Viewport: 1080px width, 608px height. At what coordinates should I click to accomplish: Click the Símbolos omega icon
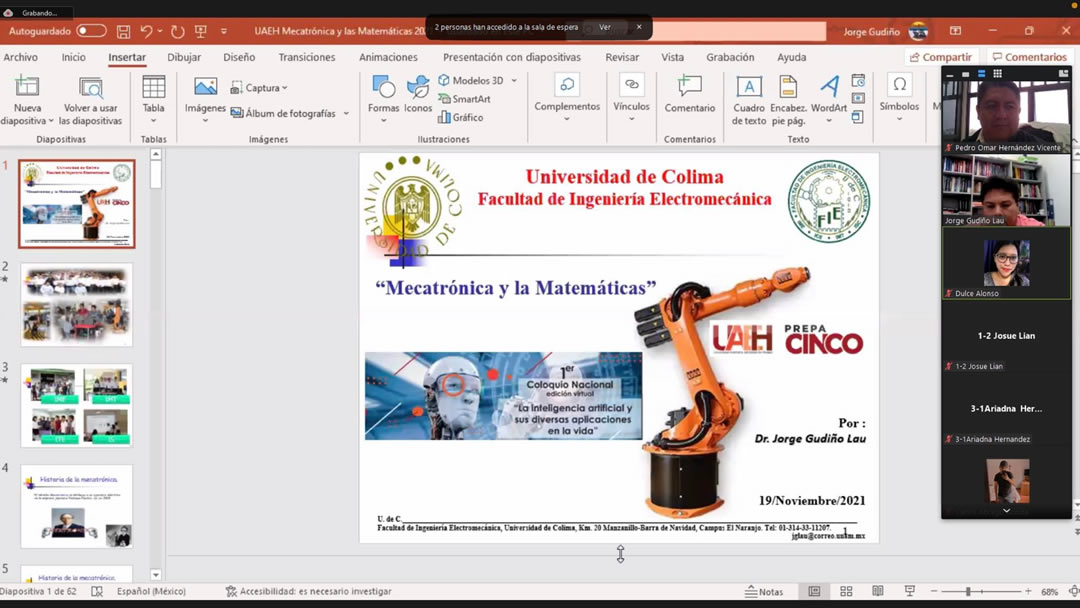click(x=900, y=85)
